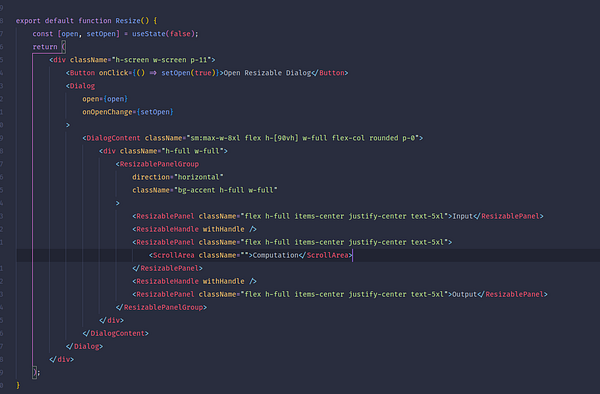Viewport: 600px width, 394px height.
Task: Click the final closing curly brace
Action: (x=18, y=385)
